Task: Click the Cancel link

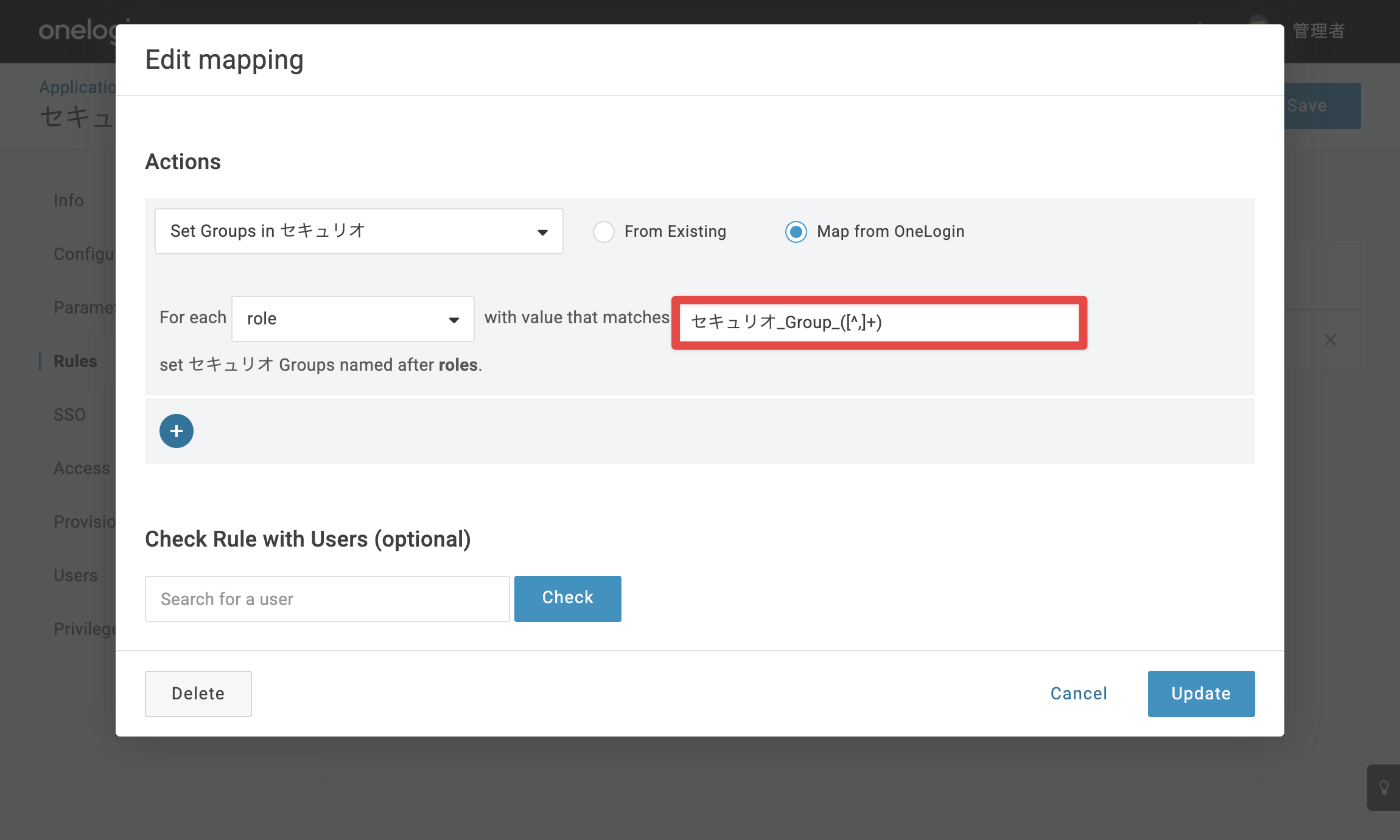Action: click(x=1079, y=693)
